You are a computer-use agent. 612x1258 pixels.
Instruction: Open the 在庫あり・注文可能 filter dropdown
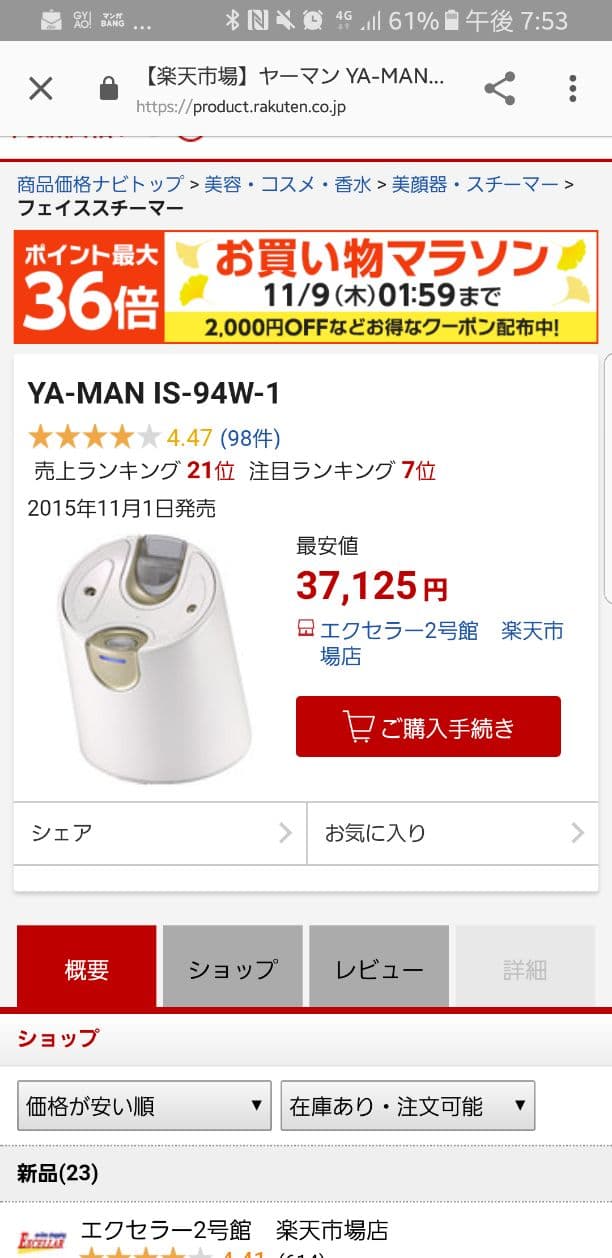pyautogui.click(x=408, y=1106)
